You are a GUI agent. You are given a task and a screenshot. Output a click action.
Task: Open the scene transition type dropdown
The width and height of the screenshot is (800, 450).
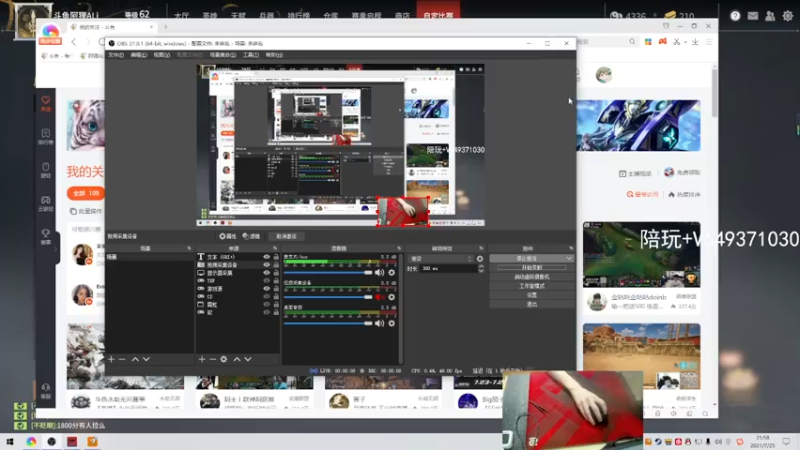coord(441,259)
